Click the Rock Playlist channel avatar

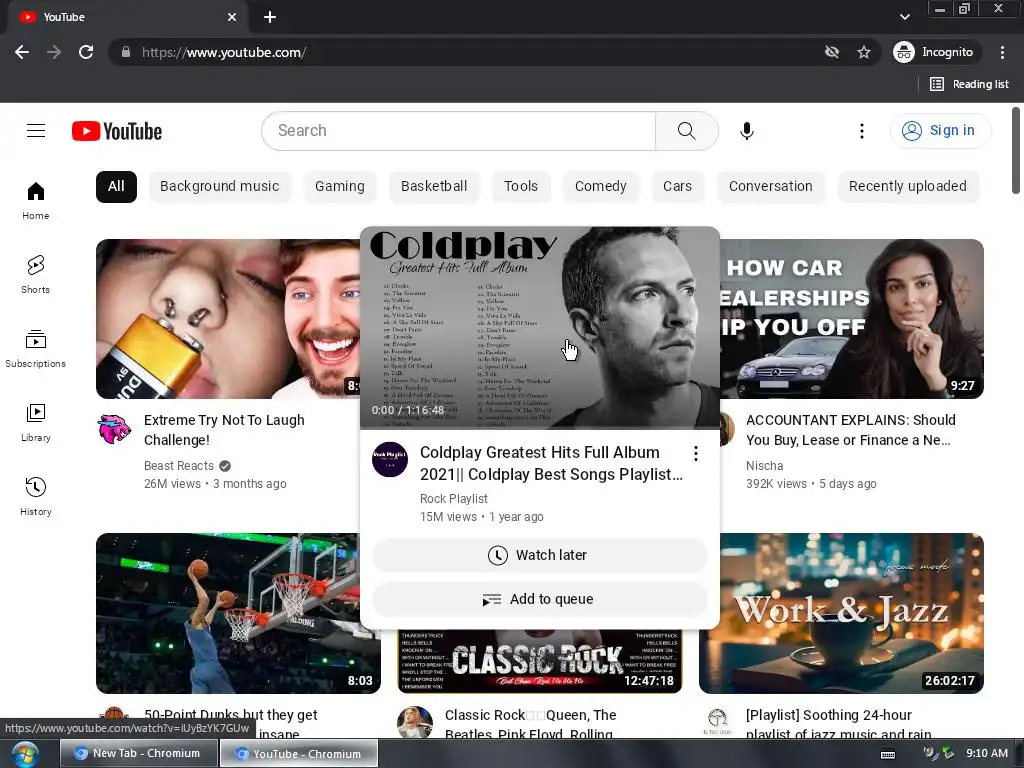click(390, 459)
